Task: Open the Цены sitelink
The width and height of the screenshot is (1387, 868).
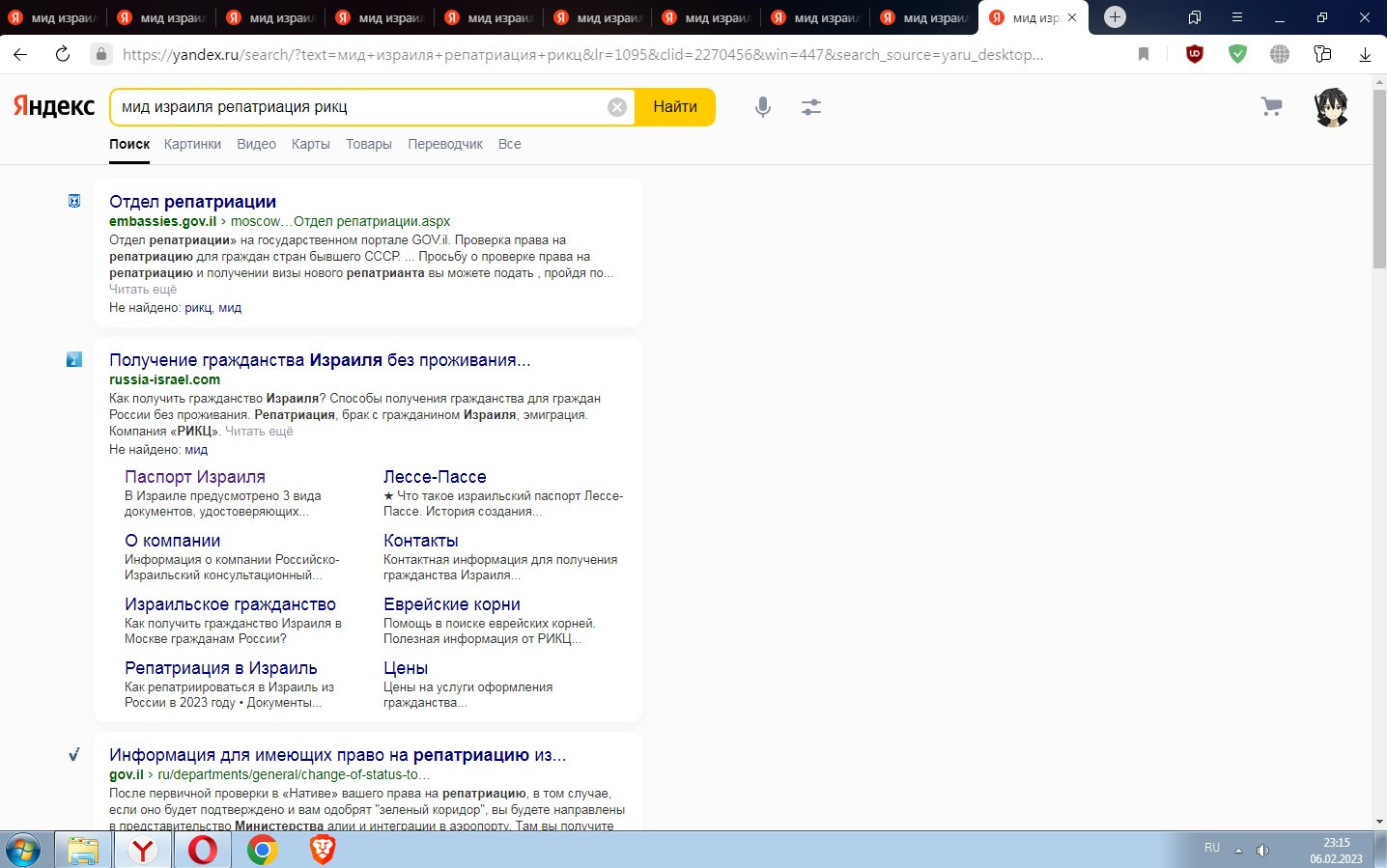Action: 406,668
